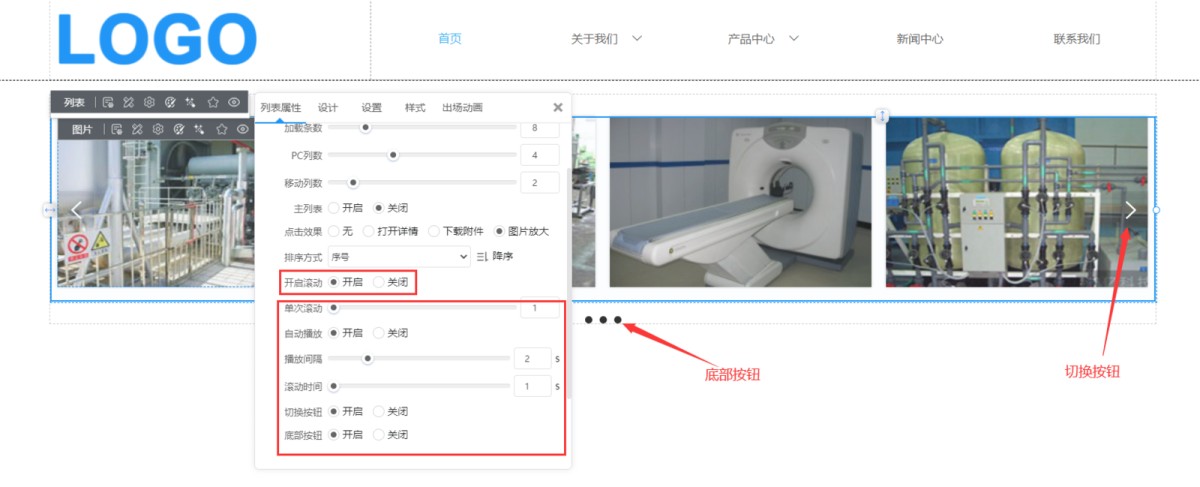Image resolution: width=1200 pixels, height=487 pixels.
Task: Open the 出场动画 tab
Action: point(462,108)
